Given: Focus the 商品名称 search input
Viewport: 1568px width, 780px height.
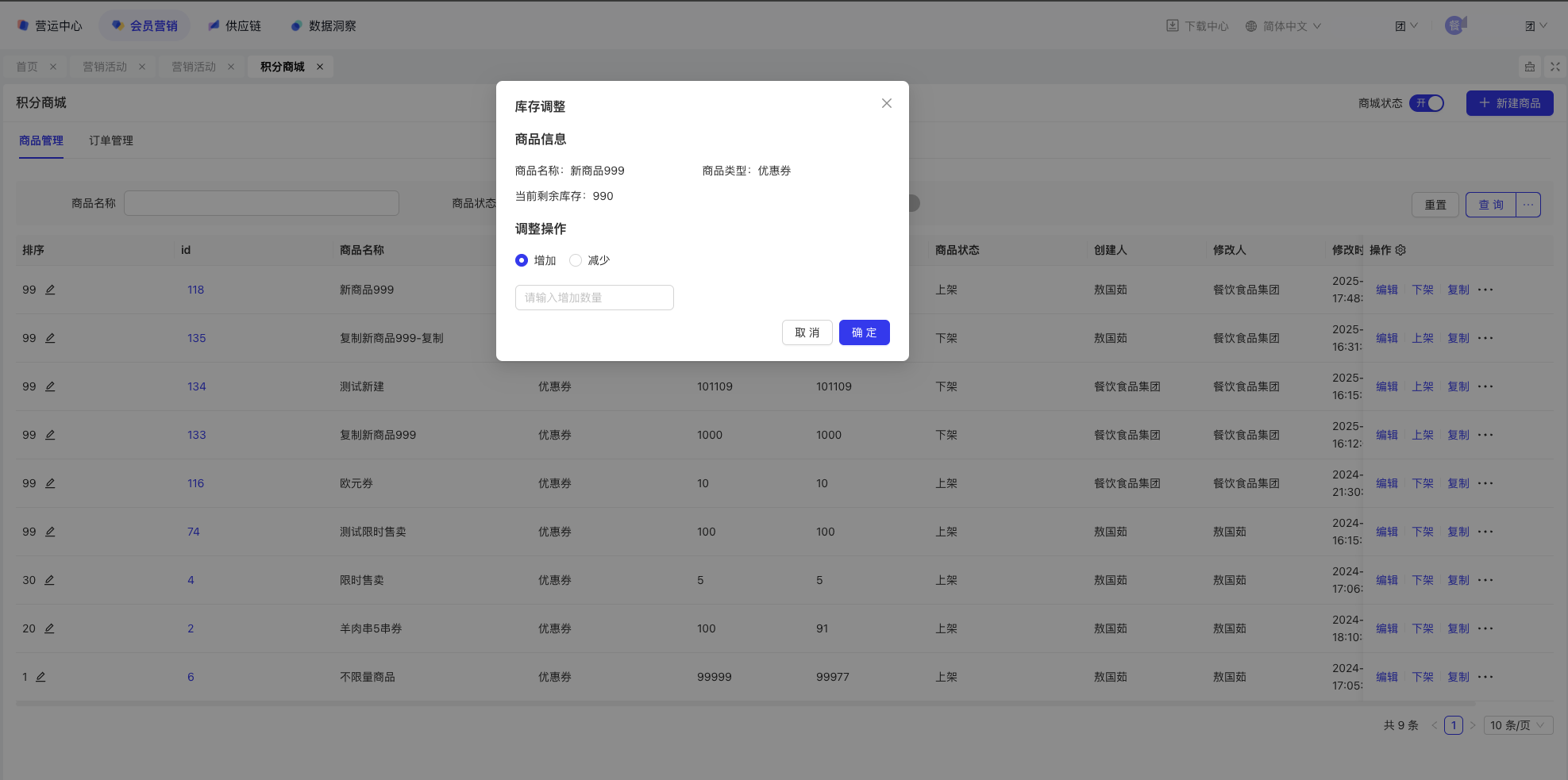Looking at the screenshot, I should click(x=261, y=203).
